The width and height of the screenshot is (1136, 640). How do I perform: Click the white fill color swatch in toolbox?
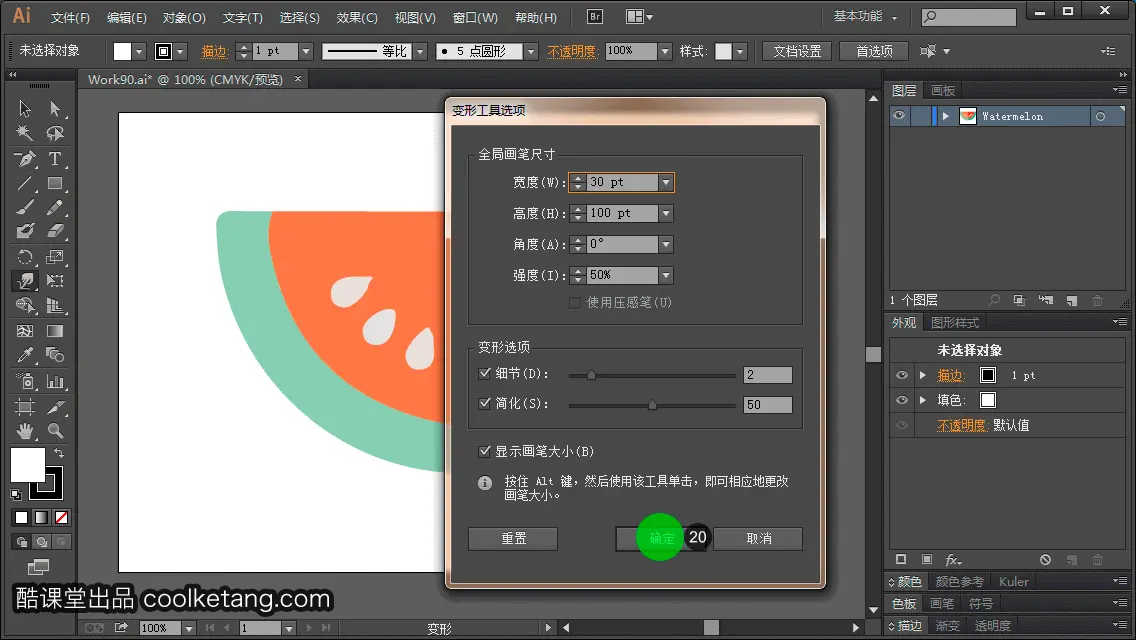pos(28,465)
